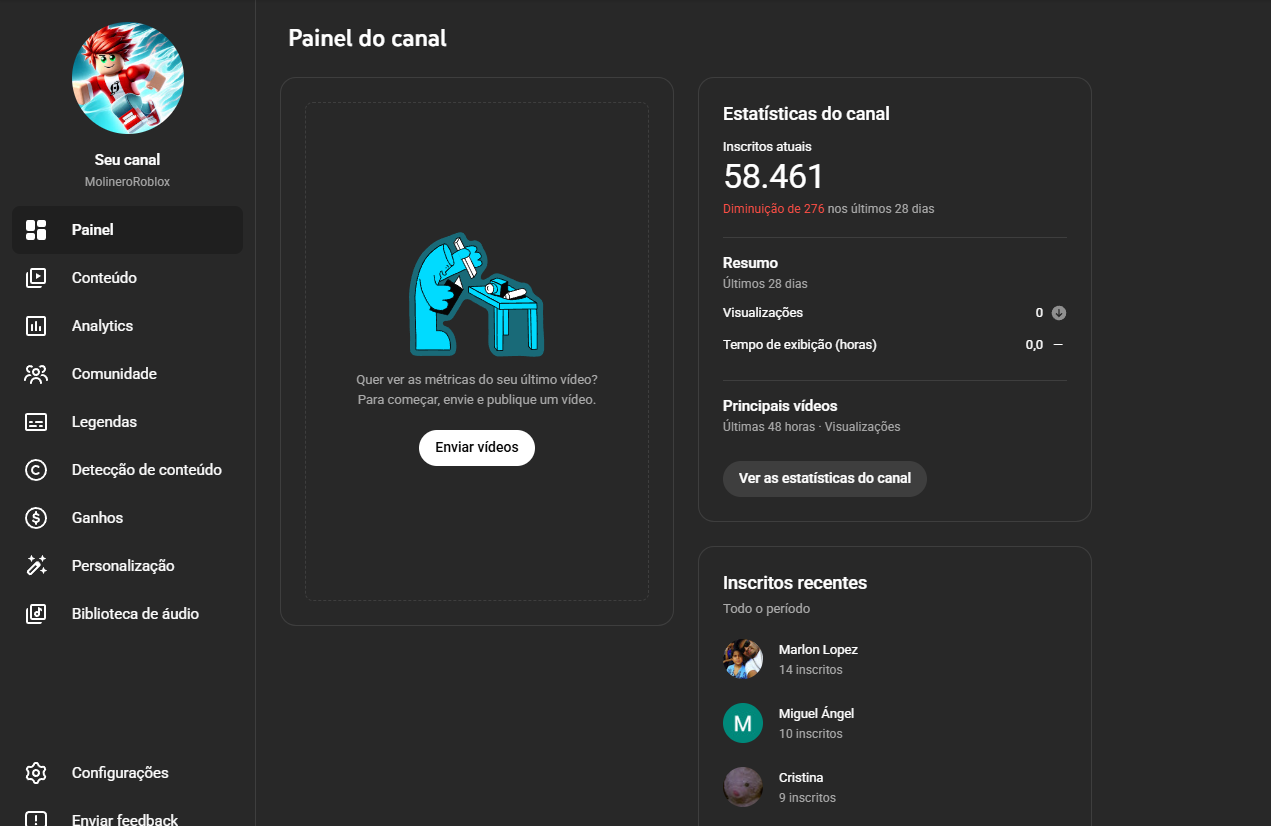Screen dimensions: 1271x826
Task: Click the Painel dashboard icon
Action: click(x=36, y=230)
